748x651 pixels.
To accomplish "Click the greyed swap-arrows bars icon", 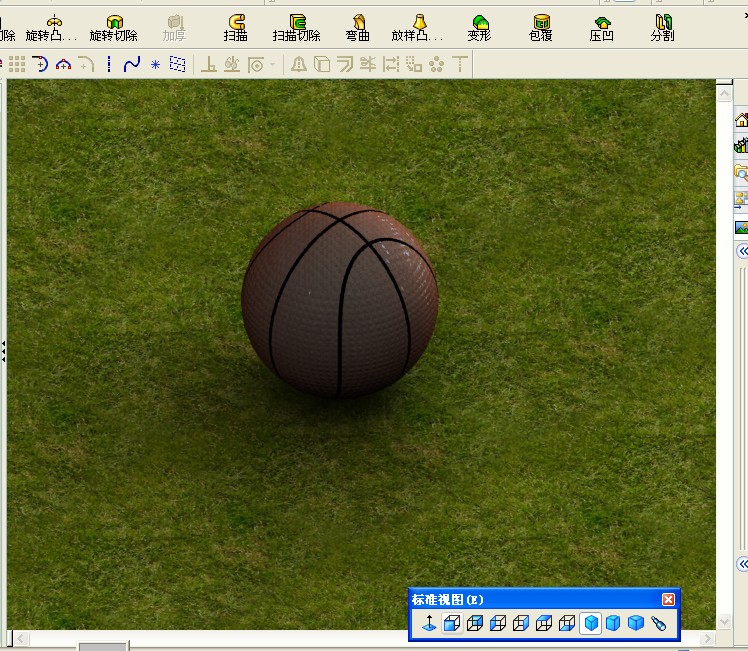I will click(391, 64).
